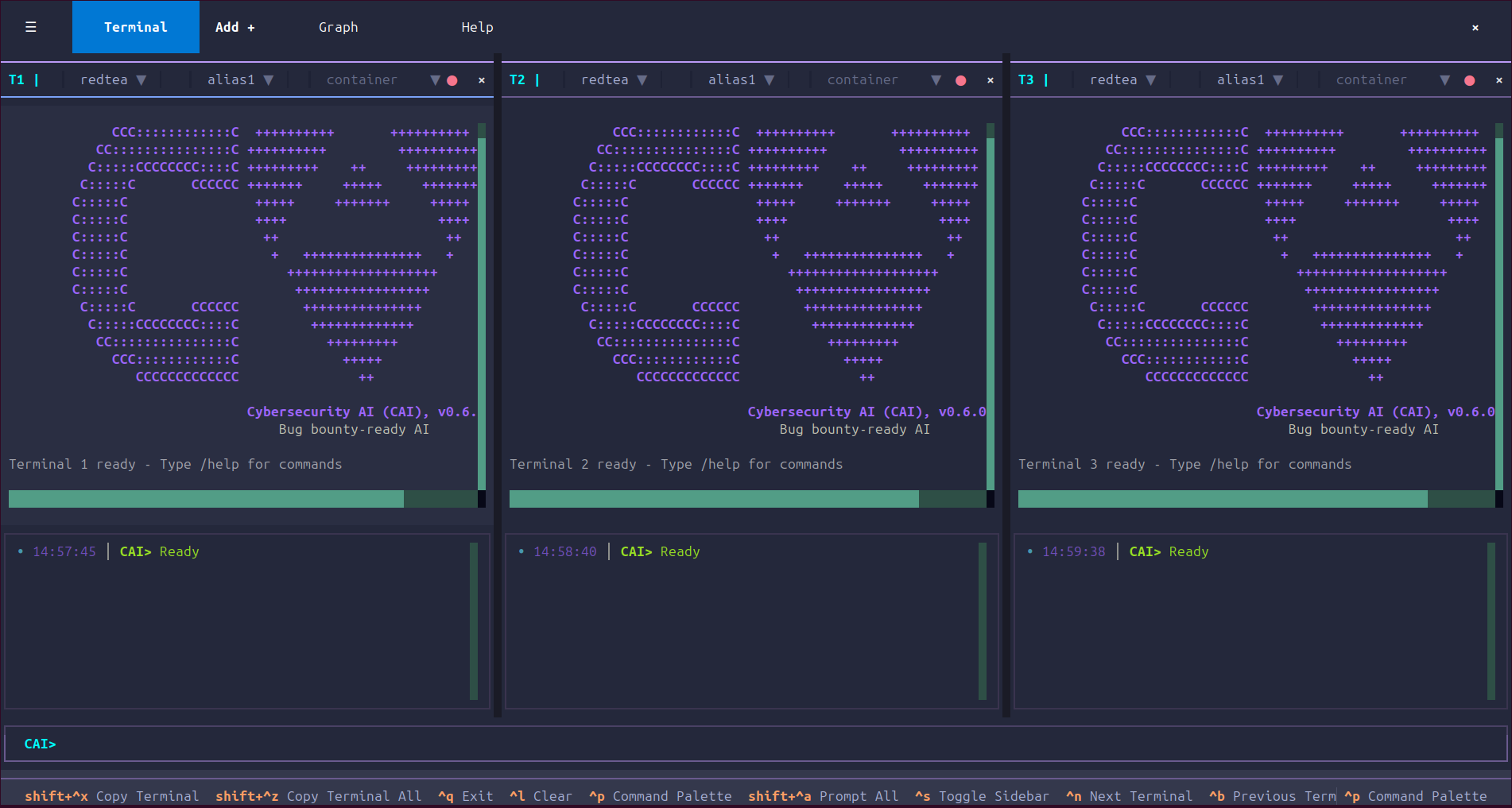The width and height of the screenshot is (1512, 808).
Task: Toggle Terminal 2 red status indicator
Action: point(960,79)
